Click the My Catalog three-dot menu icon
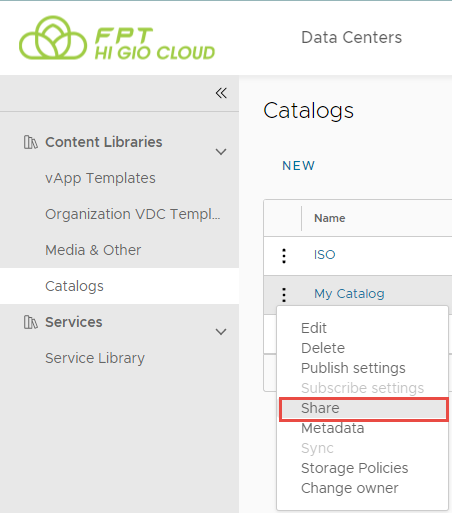Image resolution: width=452 pixels, height=513 pixels. tap(284, 295)
